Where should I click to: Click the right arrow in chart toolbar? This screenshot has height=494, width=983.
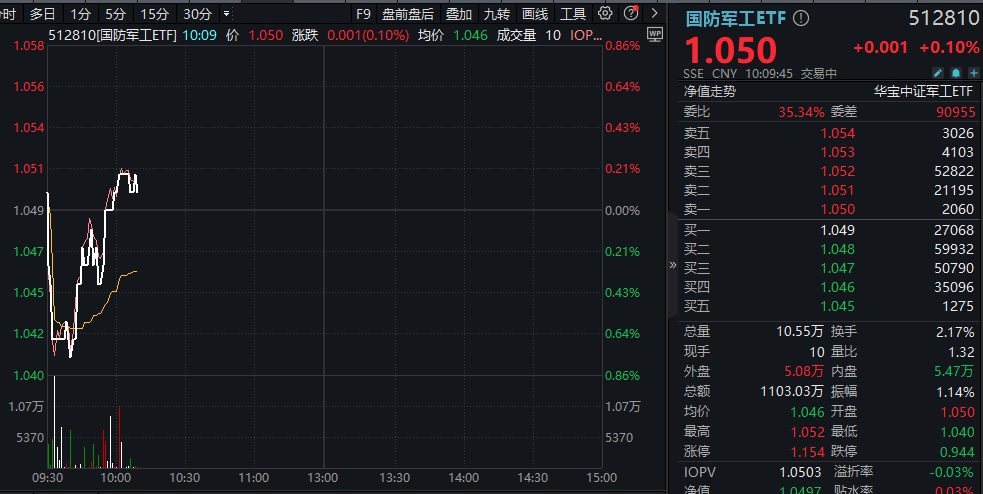[x=654, y=13]
